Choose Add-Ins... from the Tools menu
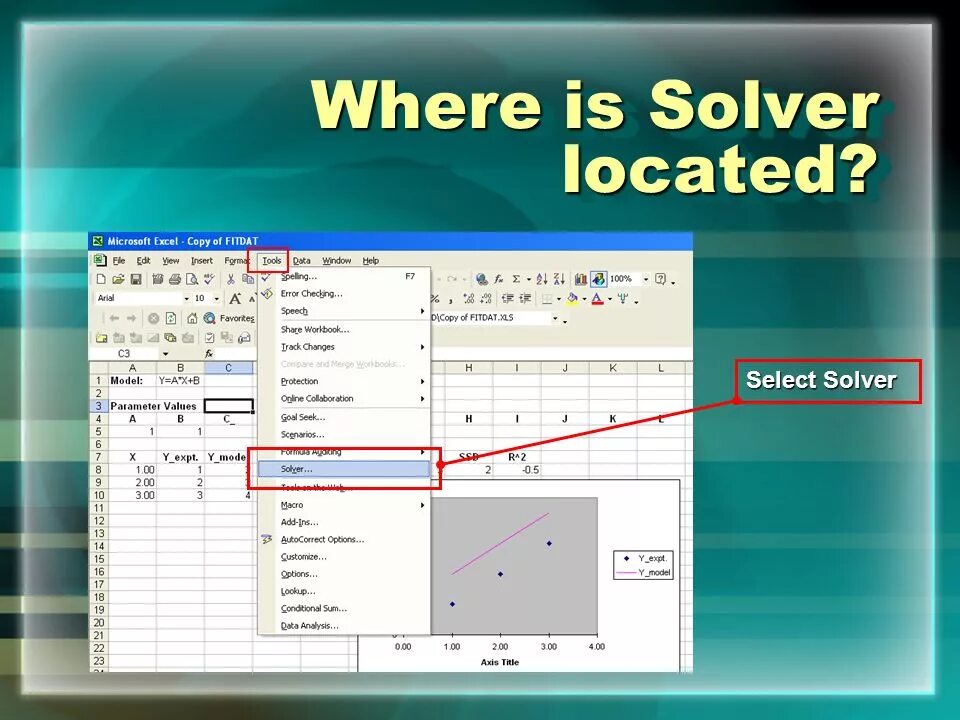Viewport: 960px width, 720px height. tap(344, 522)
